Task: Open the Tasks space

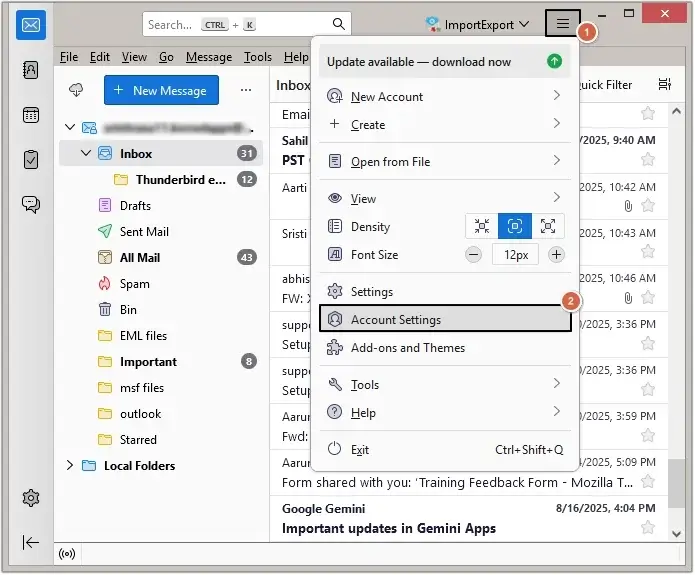Action: pos(31,160)
